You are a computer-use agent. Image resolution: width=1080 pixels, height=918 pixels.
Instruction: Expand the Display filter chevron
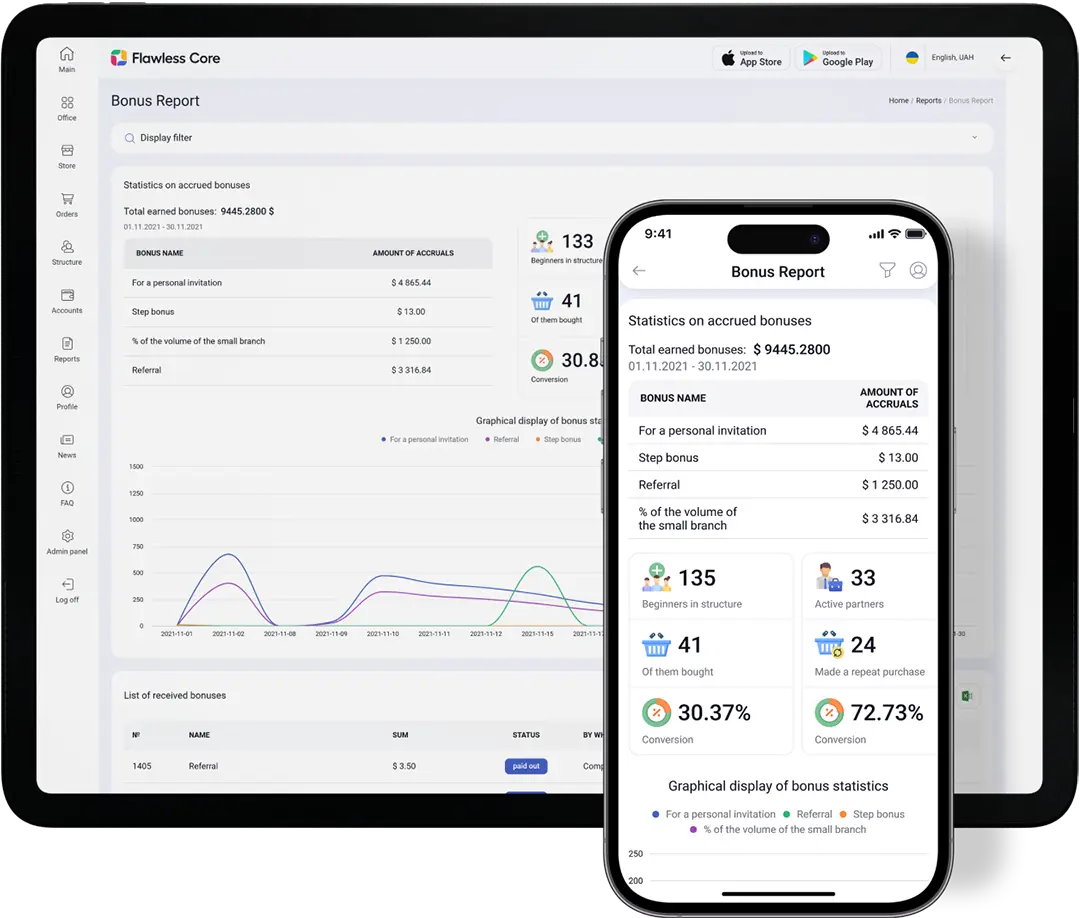[x=974, y=138]
